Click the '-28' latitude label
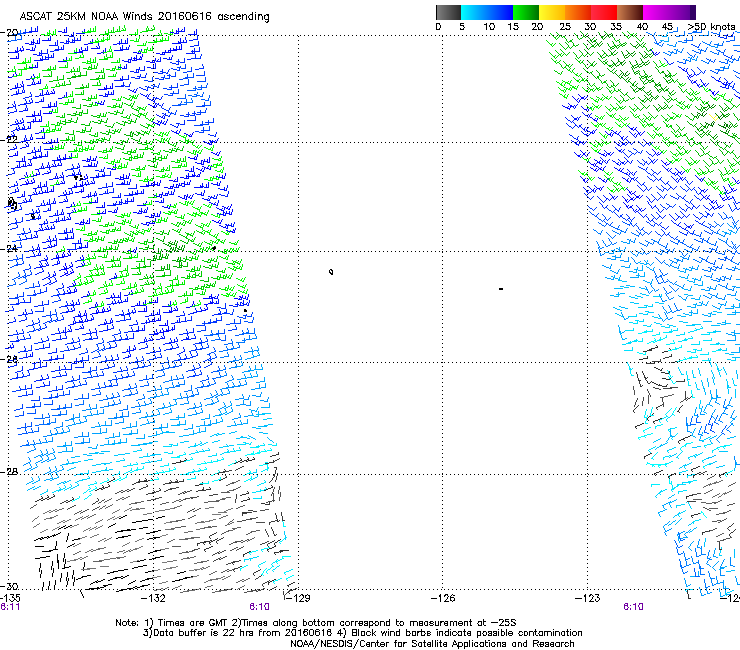The height and width of the screenshot is (650, 740). 9,471
